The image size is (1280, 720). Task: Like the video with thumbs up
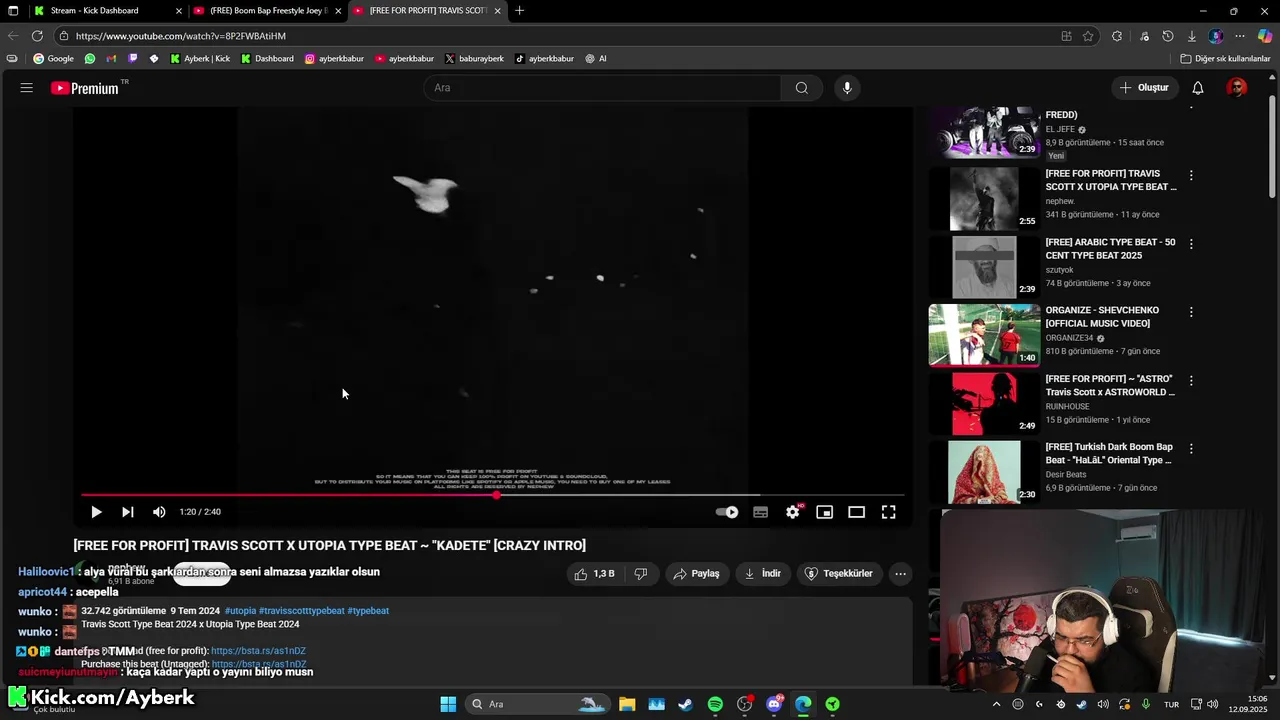(x=594, y=574)
